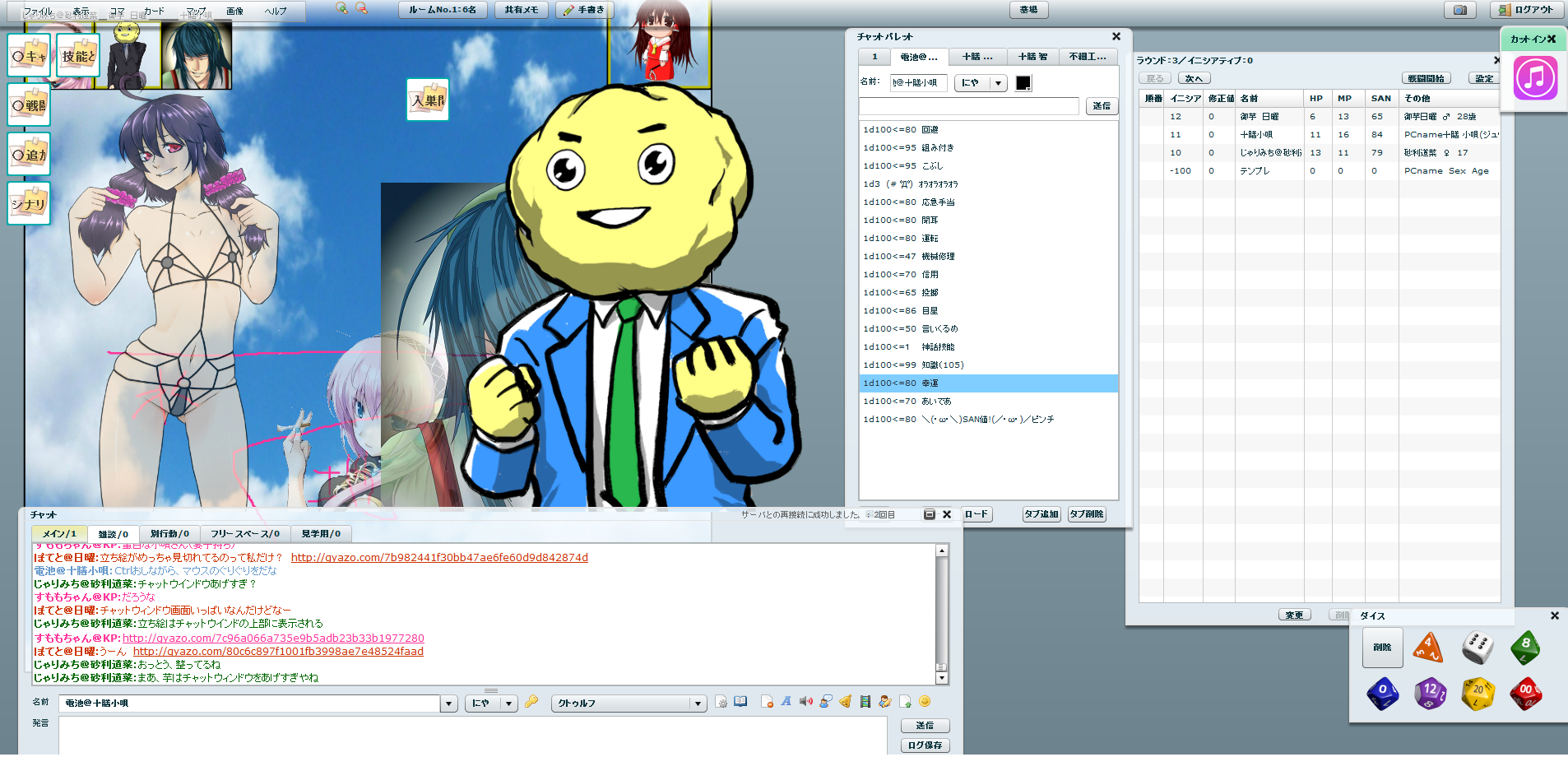Image resolution: width=1568 pixels, height=757 pixels.
Task: Open the 表示 menu
Action: pos(81,12)
